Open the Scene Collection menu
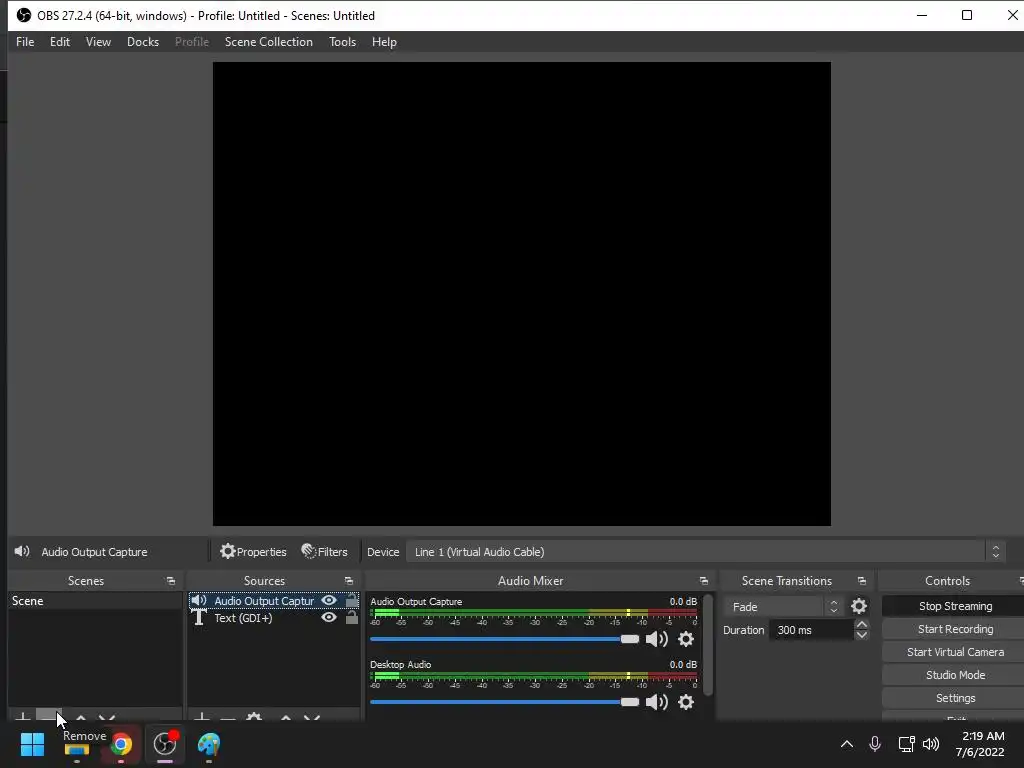The height and width of the screenshot is (768, 1024). [x=268, y=42]
